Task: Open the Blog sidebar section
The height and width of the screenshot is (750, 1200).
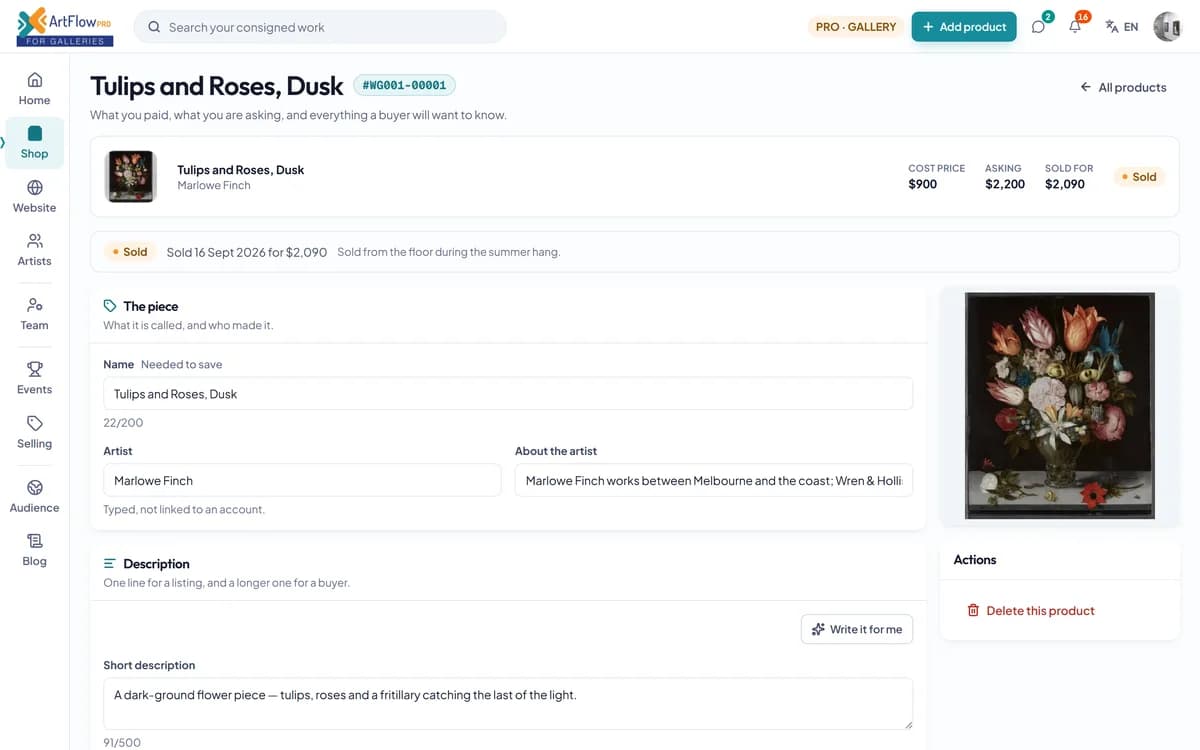Action: (x=34, y=550)
